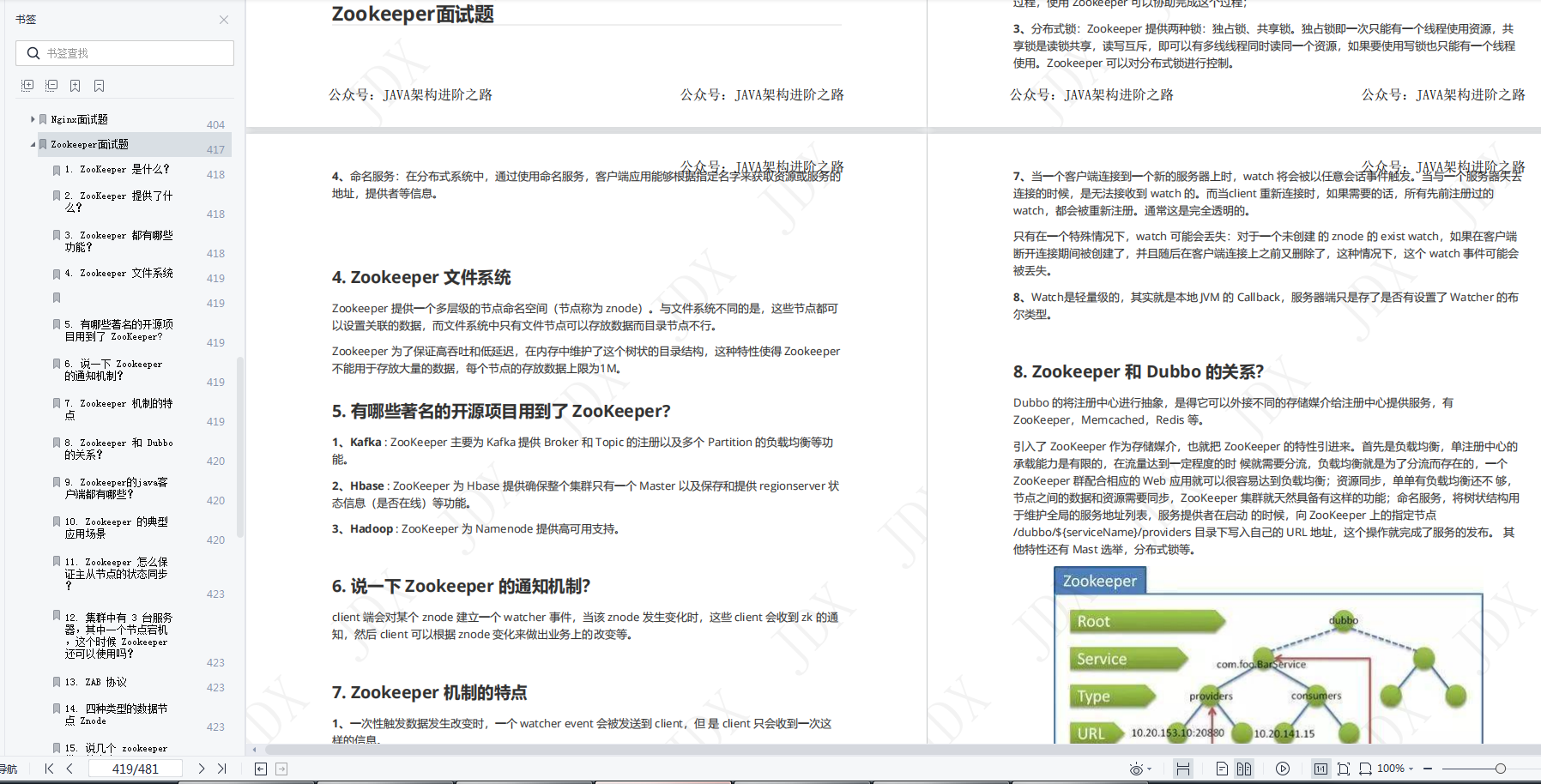This screenshot has width=1541, height=784.
Task: Open the Zookeeper面试题 bookmark entry
Action: coord(89,144)
